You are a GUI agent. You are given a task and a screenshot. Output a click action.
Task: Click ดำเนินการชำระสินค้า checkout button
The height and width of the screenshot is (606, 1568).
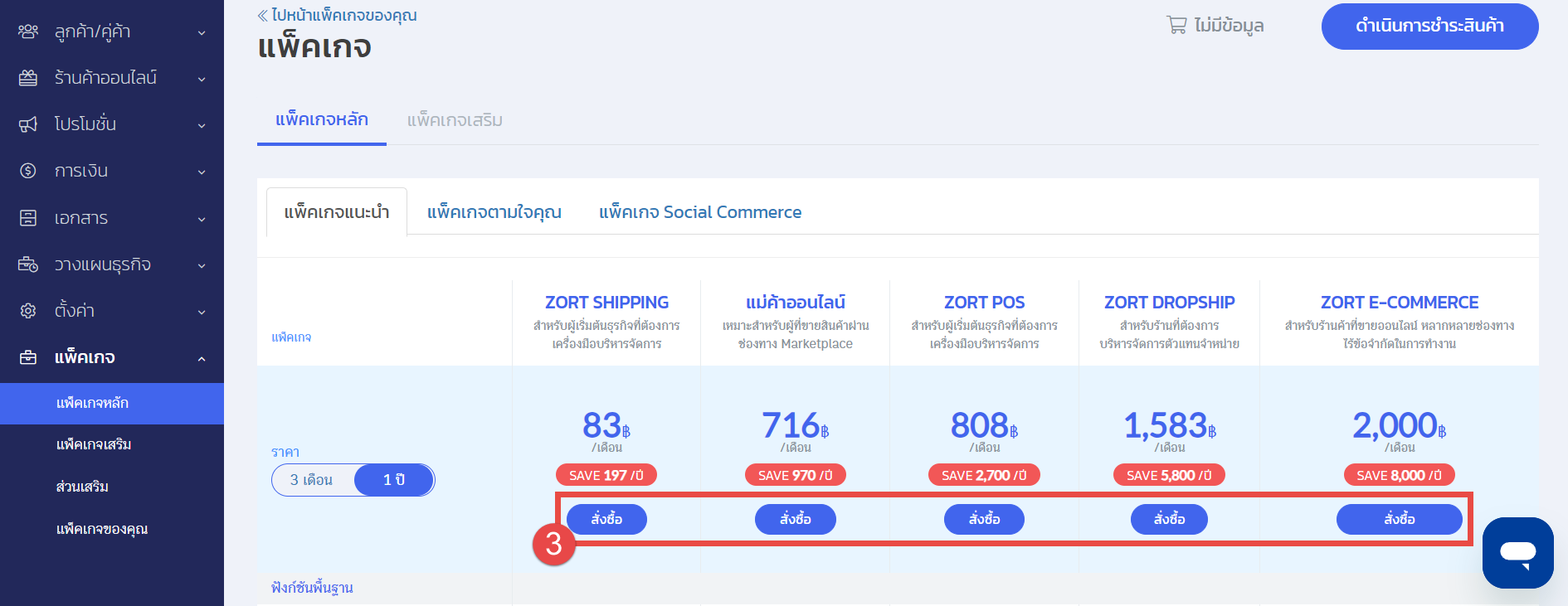click(1430, 26)
